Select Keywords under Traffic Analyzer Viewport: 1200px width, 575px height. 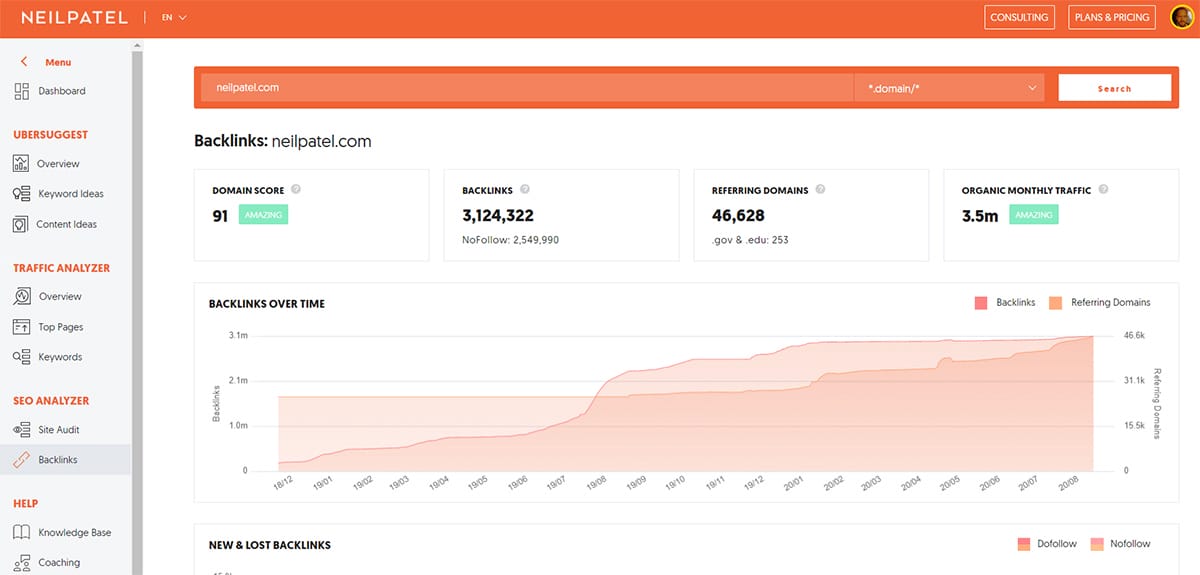(x=60, y=357)
